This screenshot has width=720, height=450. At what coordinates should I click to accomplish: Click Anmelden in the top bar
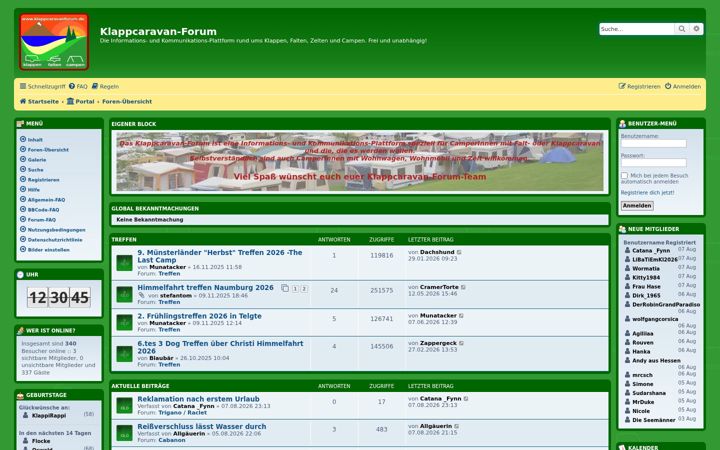coord(683,86)
